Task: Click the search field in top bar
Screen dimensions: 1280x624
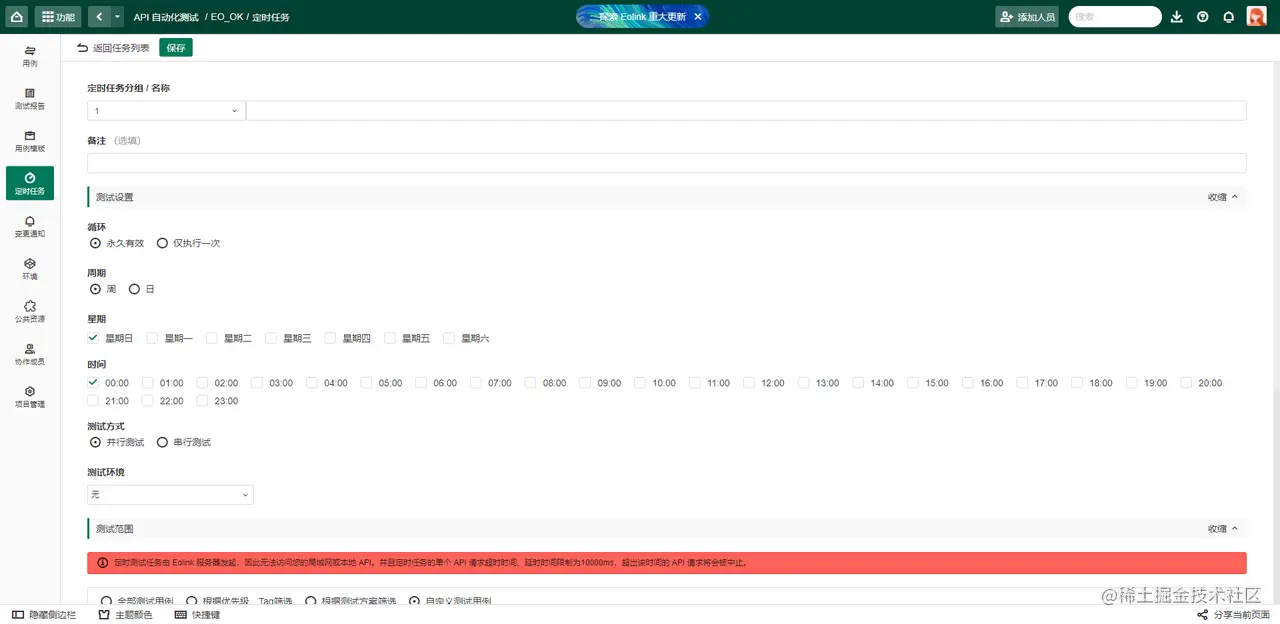Action: [x=1115, y=17]
